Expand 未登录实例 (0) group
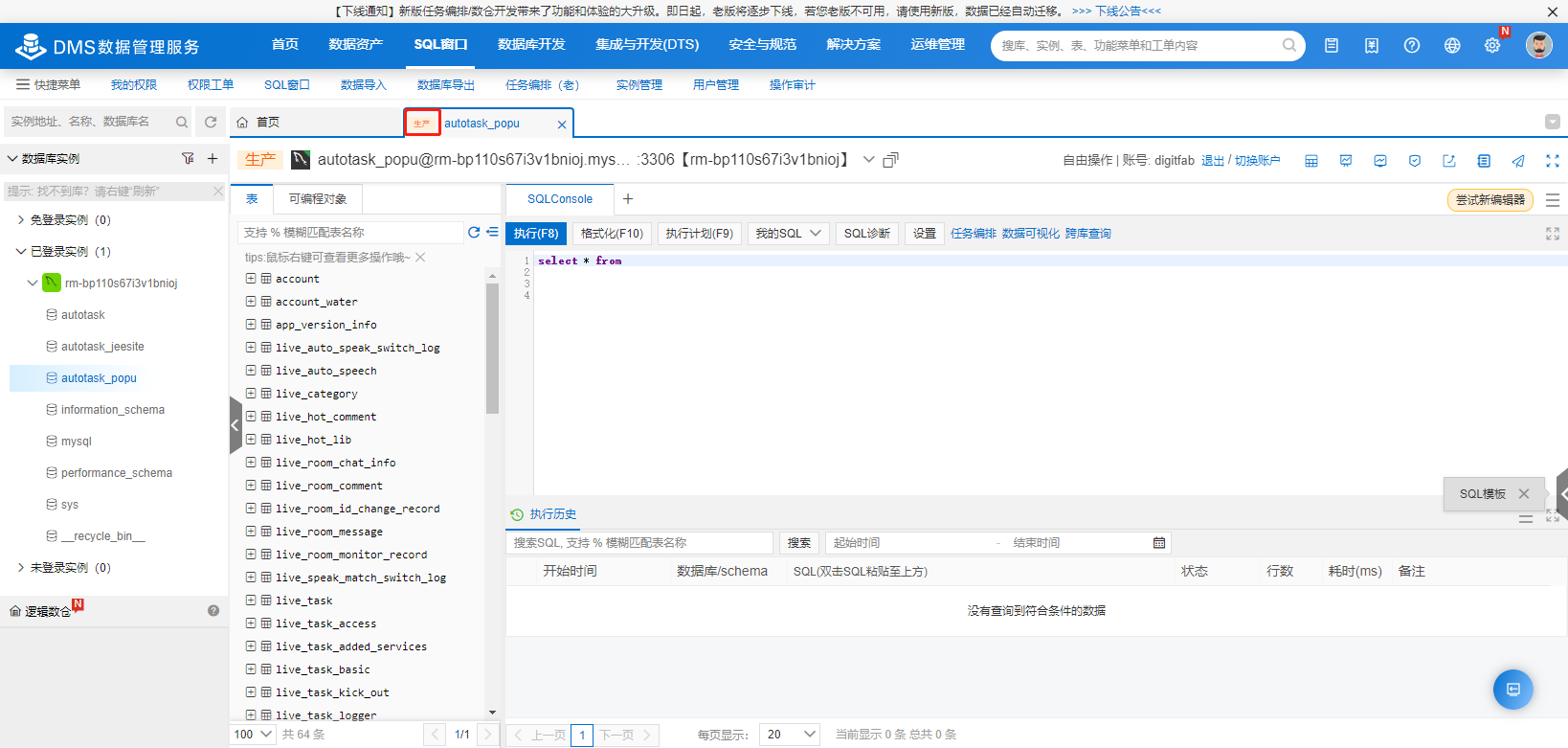 pyautogui.click(x=21, y=568)
